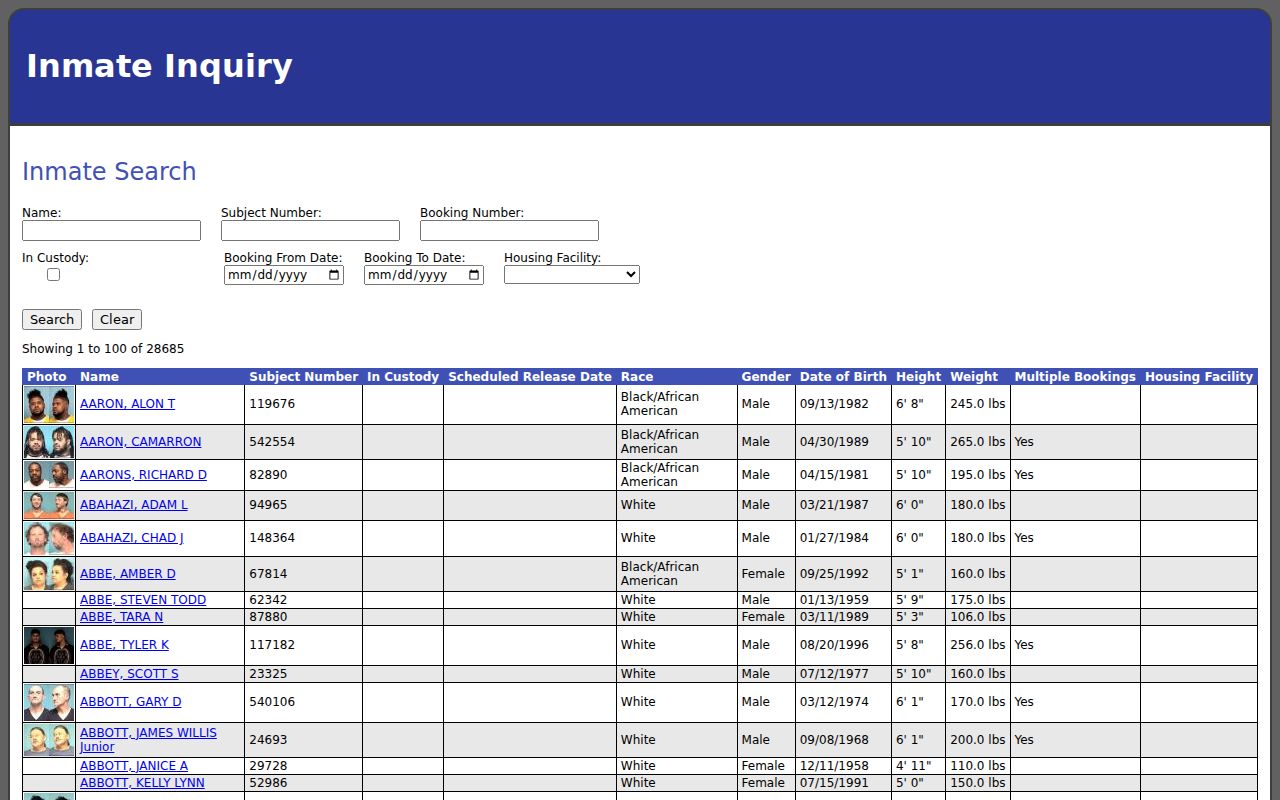Image resolution: width=1280 pixels, height=800 pixels.
Task: Click the Clear button
Action: (x=117, y=320)
